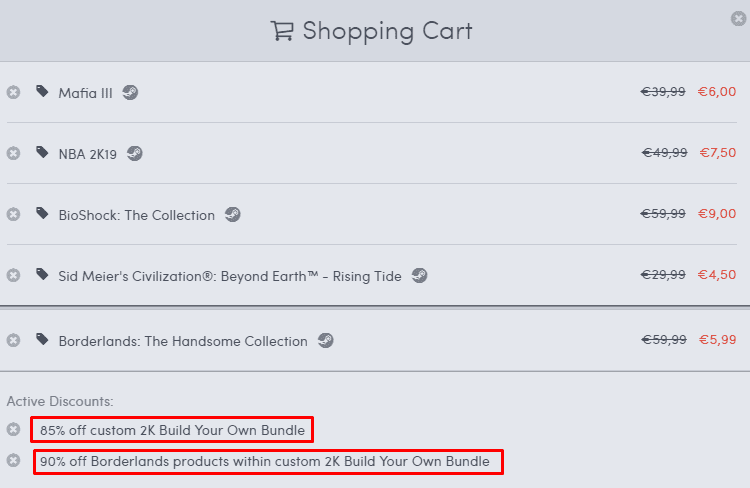Remove BioShock: The Collection from cart
750x488 pixels.
point(13,214)
